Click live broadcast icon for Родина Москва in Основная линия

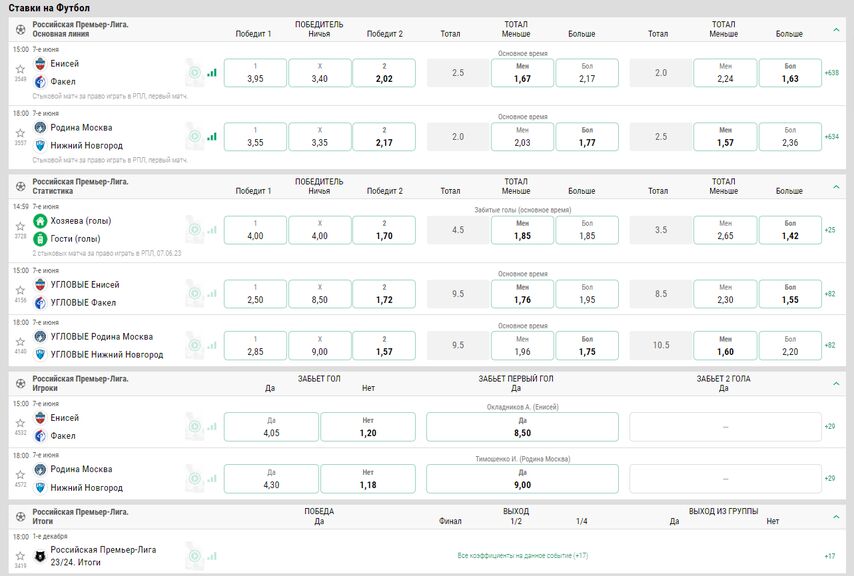[194, 137]
